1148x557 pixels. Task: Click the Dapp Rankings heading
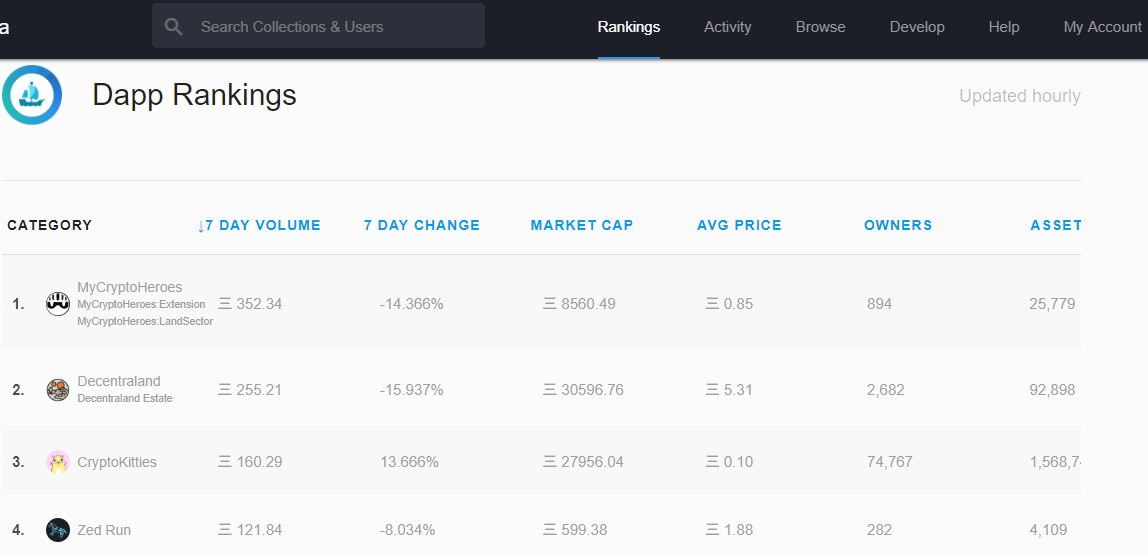(x=194, y=95)
